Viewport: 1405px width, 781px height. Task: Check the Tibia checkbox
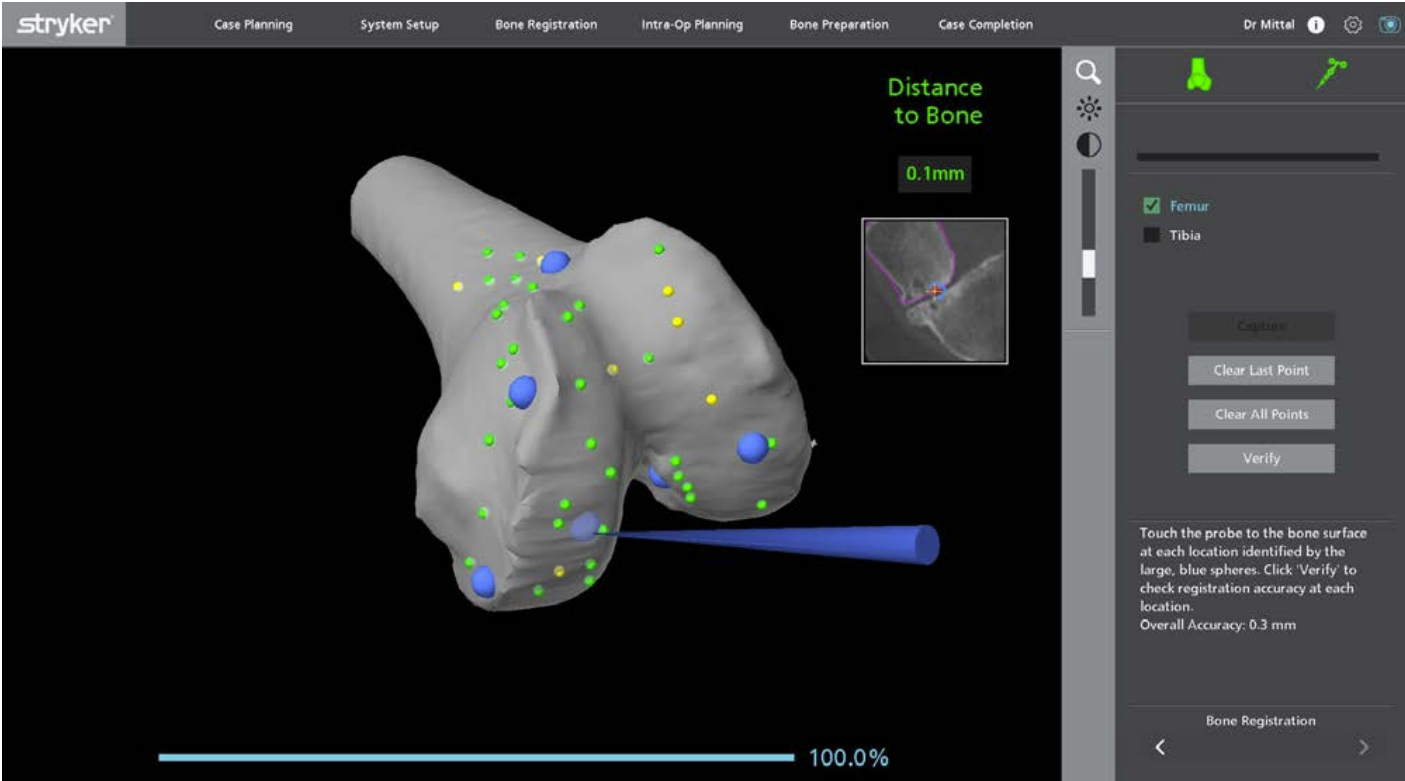point(1151,235)
